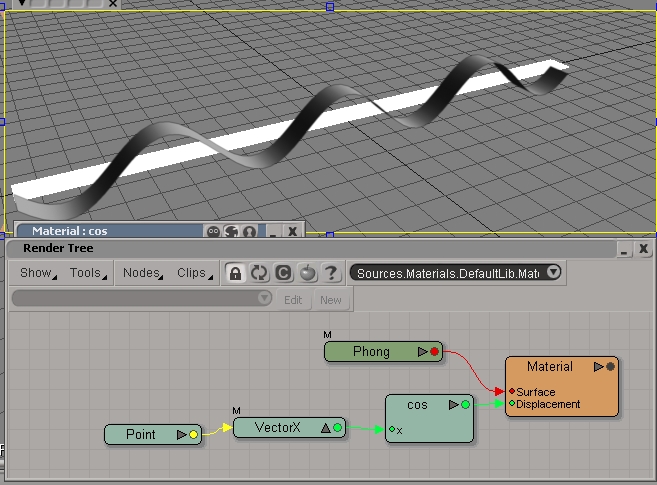Click the C clear icon in toolbar
657x485 pixels.
[283, 273]
